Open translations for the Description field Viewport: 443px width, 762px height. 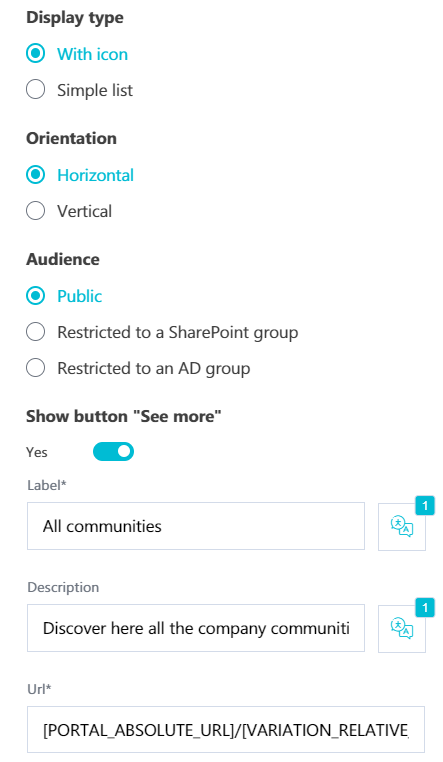tap(402, 628)
